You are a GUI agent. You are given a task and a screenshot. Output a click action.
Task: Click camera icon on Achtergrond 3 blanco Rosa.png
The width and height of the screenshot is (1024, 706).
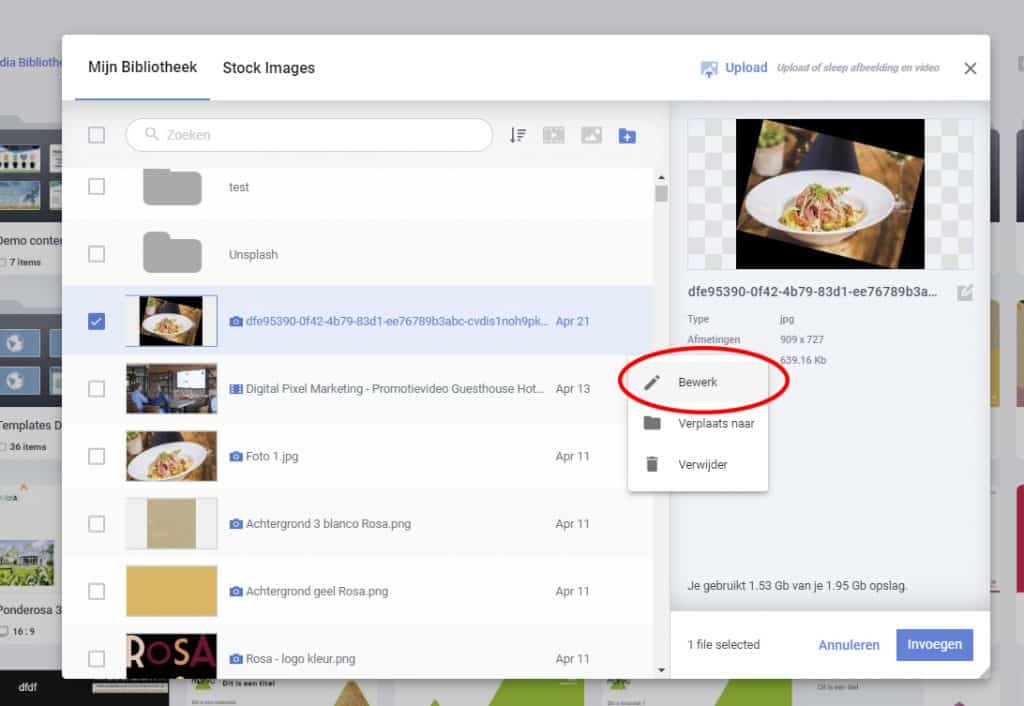(236, 524)
